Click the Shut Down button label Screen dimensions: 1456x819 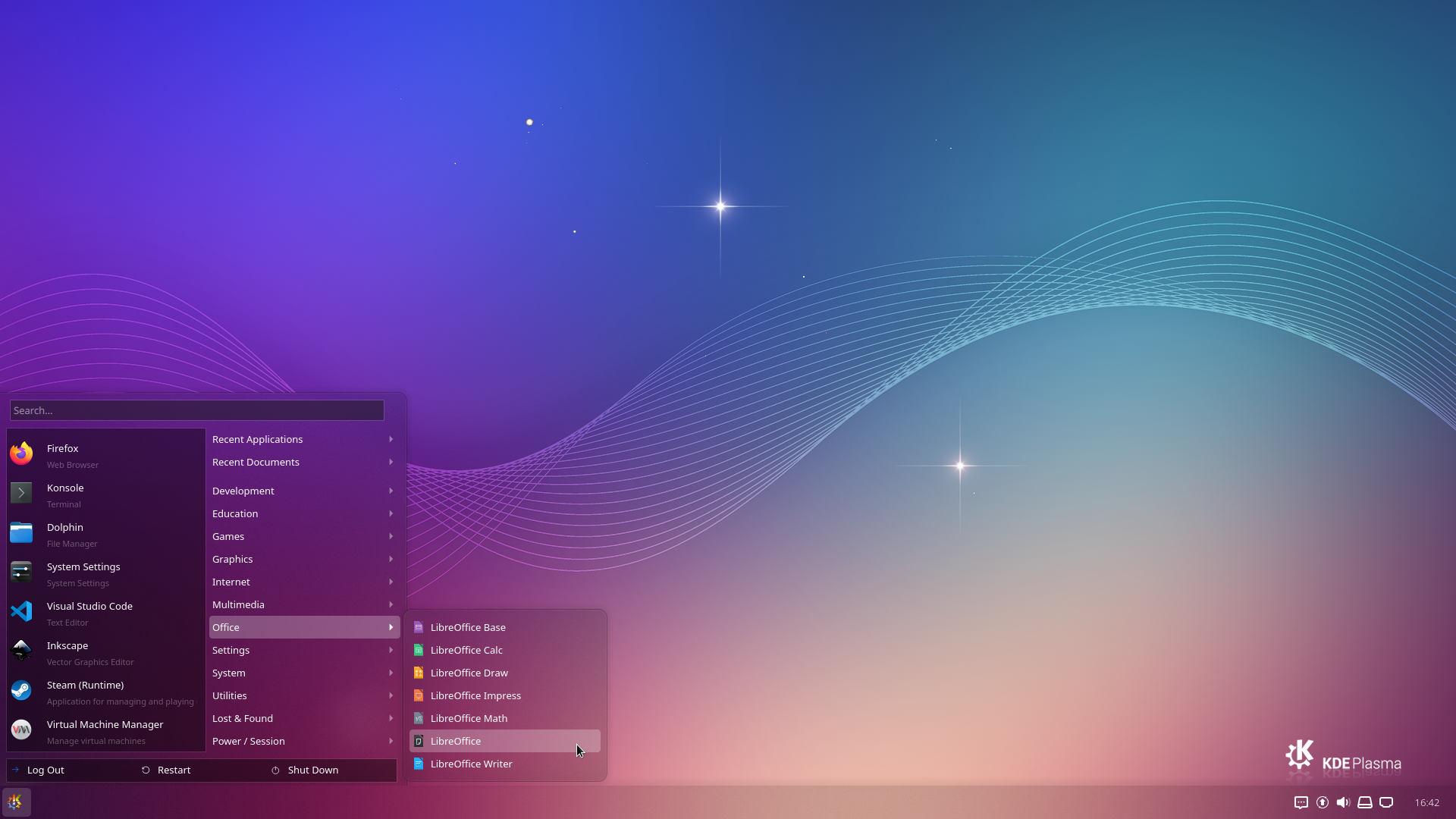(x=313, y=770)
